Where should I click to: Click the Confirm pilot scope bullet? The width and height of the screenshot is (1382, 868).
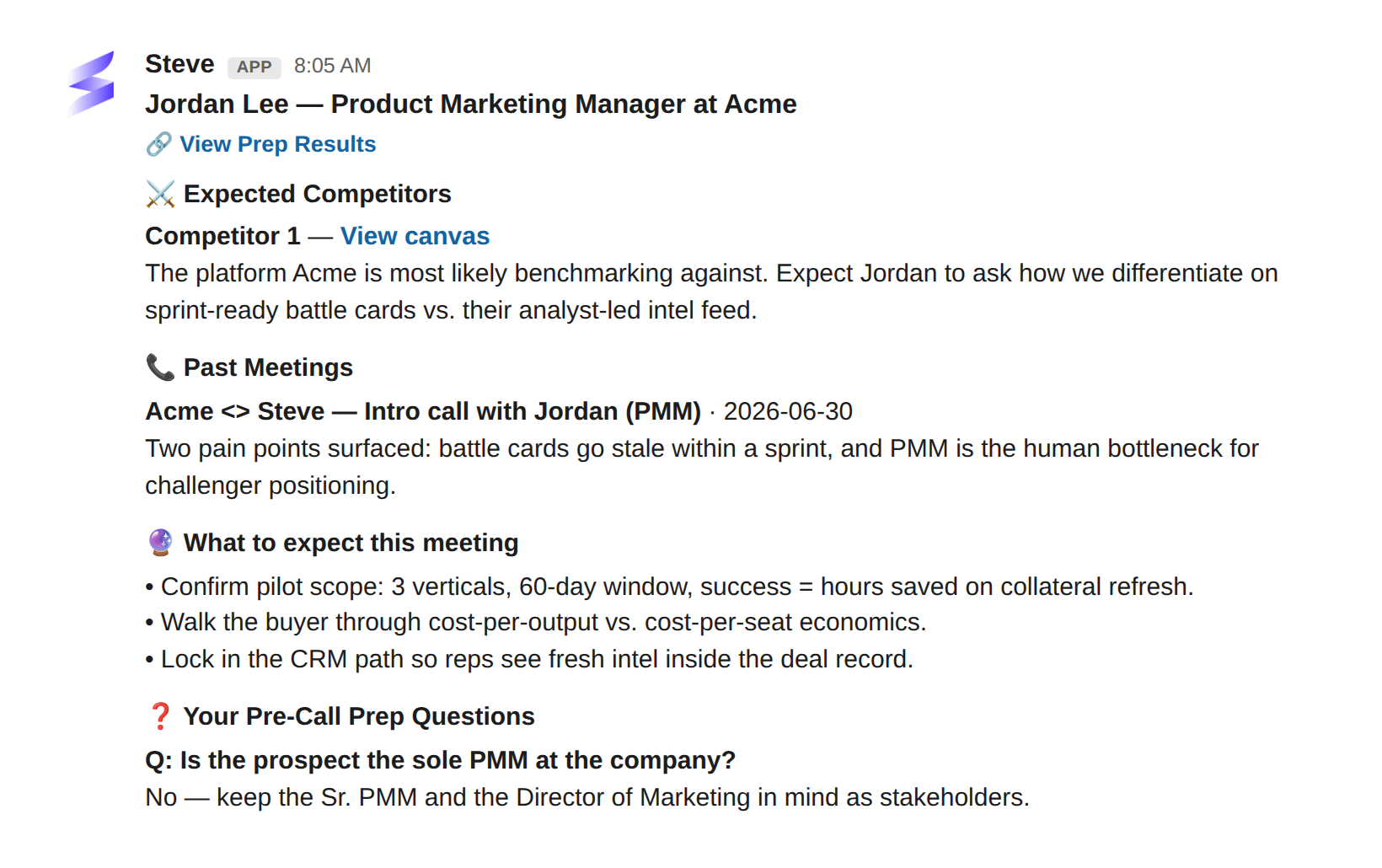coord(669,587)
